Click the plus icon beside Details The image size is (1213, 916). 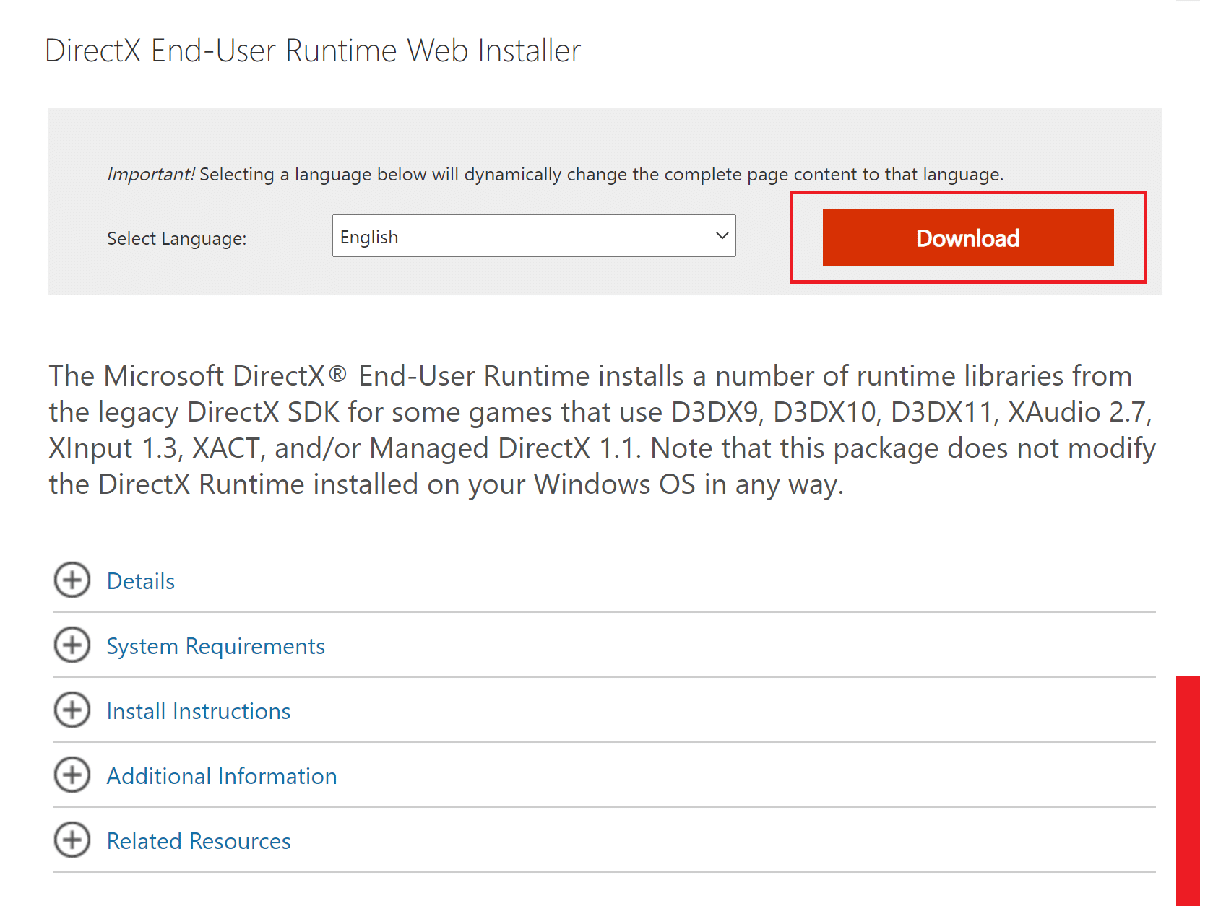tap(71, 580)
